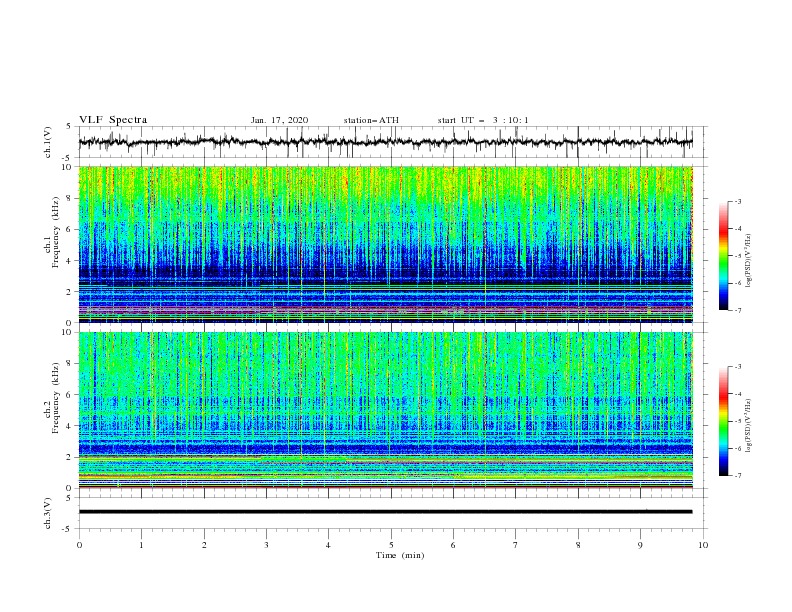Click the flat ch.3 voltage trace
792x612 pixels.
tap(385, 512)
